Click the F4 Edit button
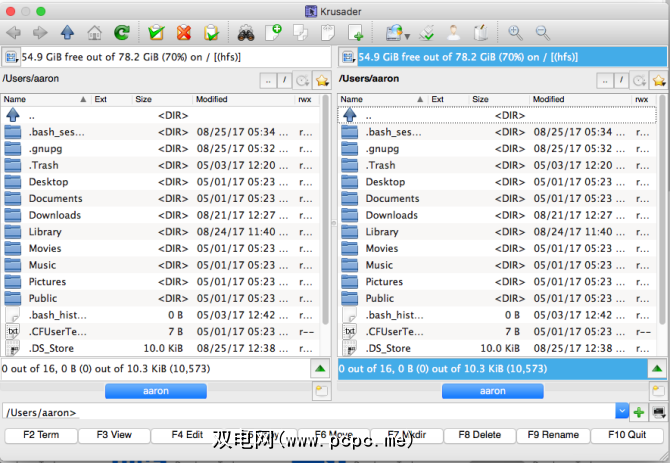Viewport: 670px width, 463px height. click(x=187, y=435)
